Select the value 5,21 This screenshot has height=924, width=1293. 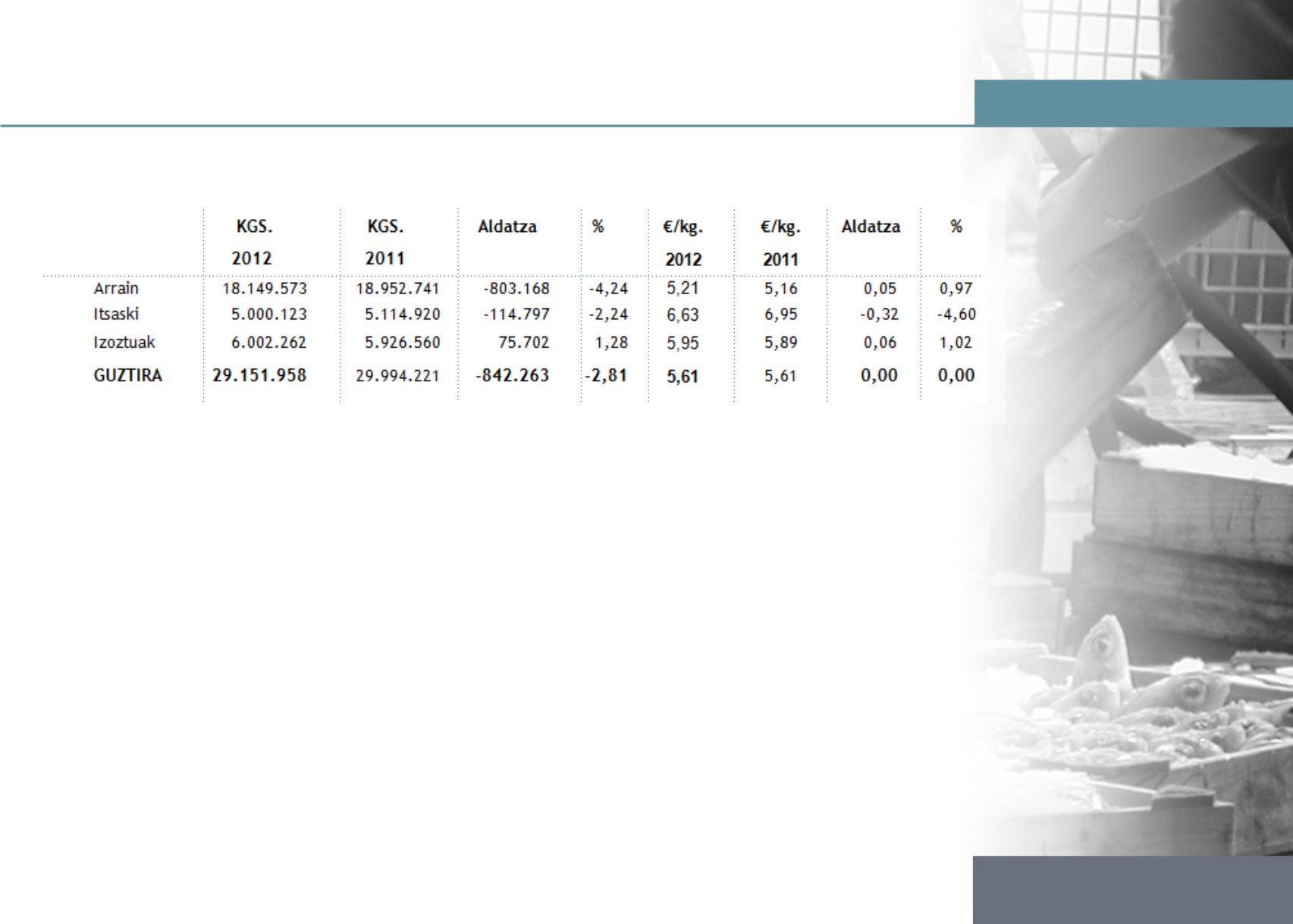(683, 288)
